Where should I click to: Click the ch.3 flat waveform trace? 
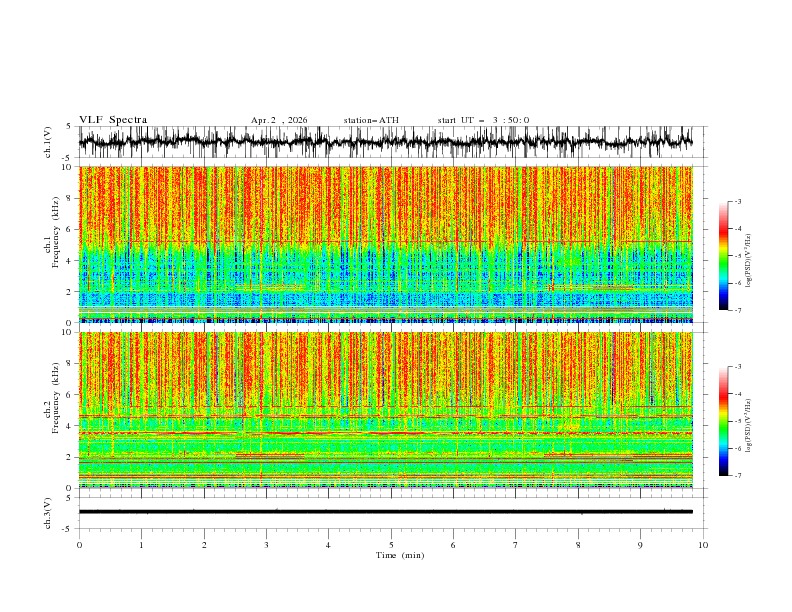pyautogui.click(x=385, y=512)
